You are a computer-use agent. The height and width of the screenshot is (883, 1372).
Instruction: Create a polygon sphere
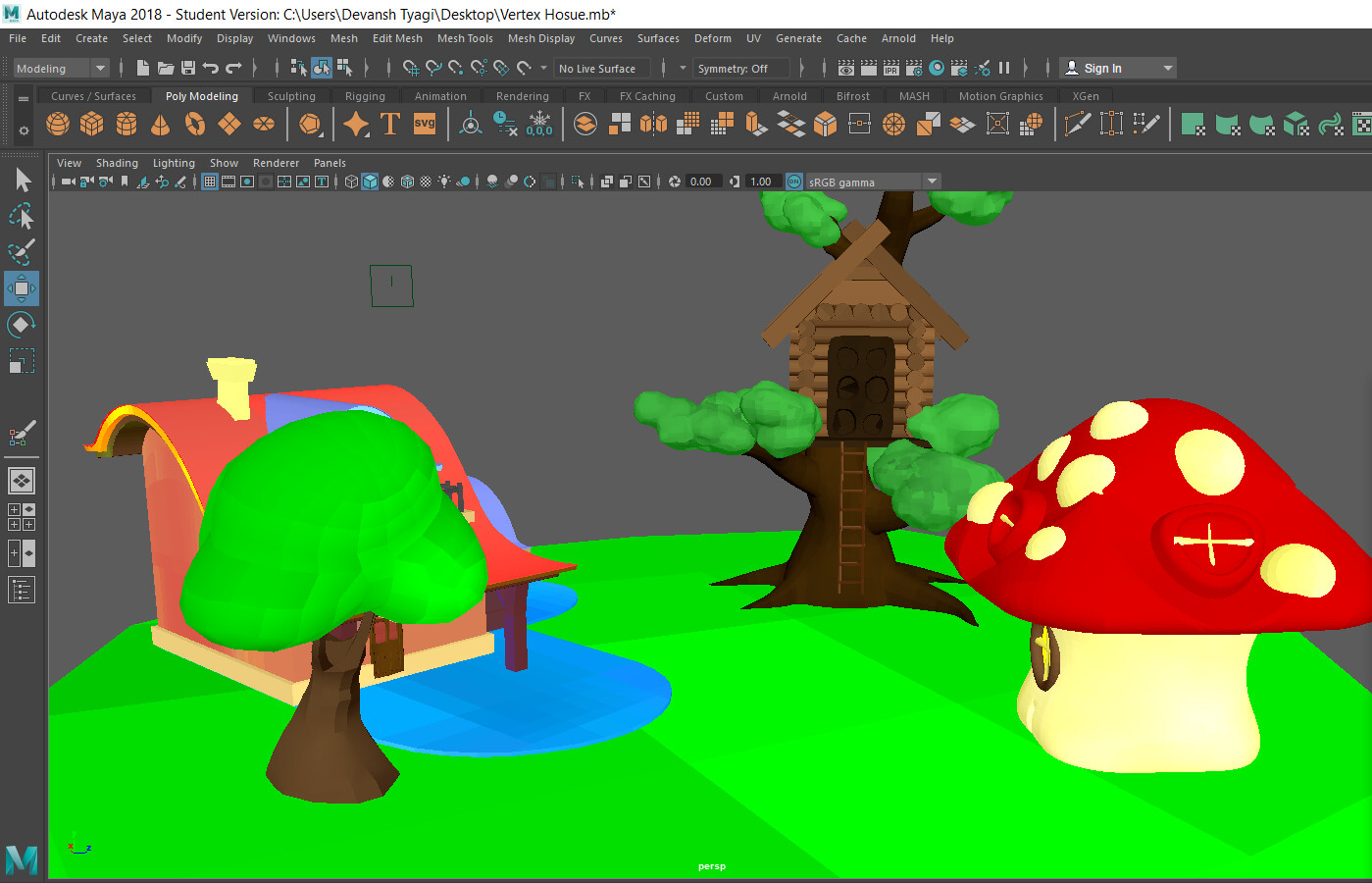[x=58, y=124]
